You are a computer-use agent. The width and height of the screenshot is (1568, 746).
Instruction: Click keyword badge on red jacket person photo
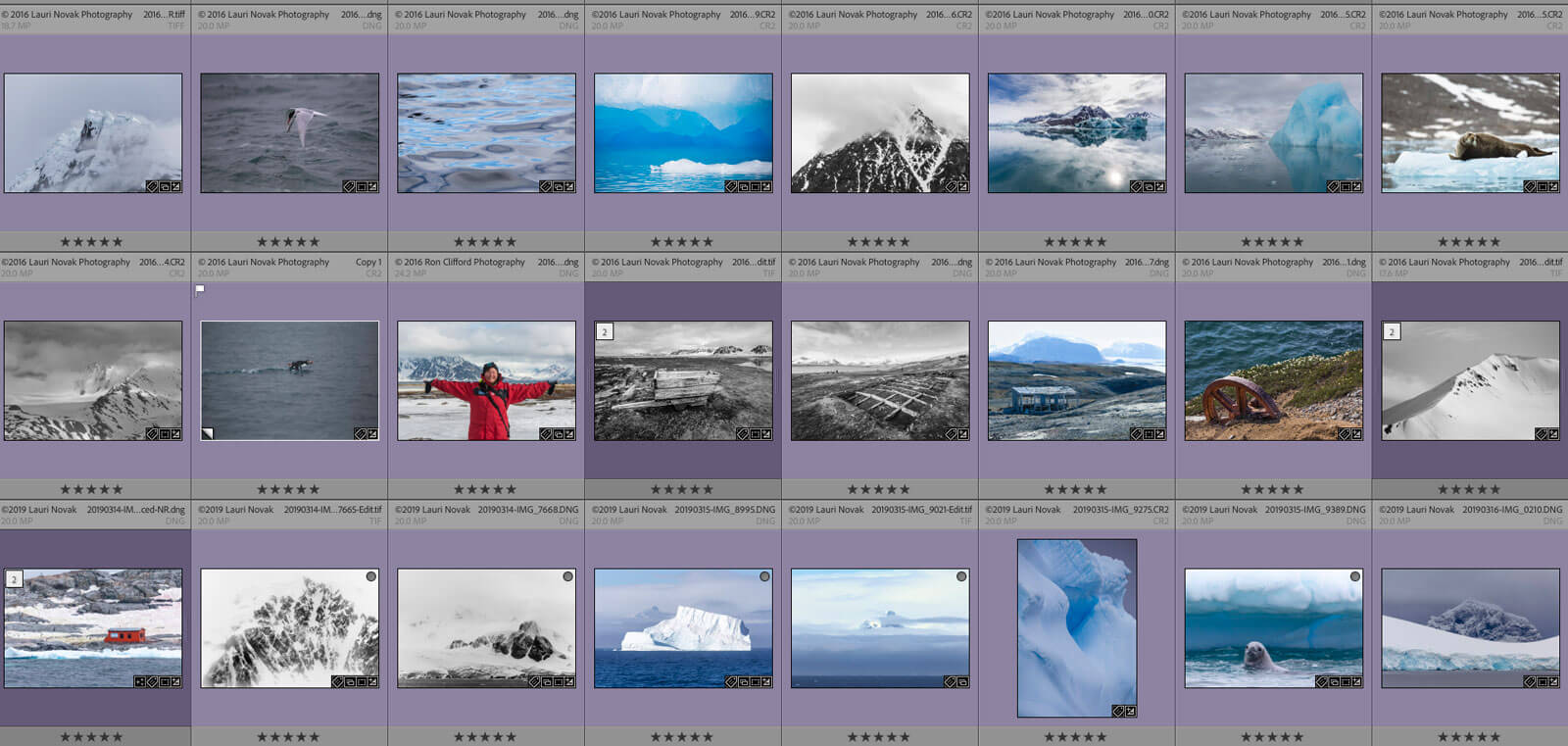(x=546, y=434)
